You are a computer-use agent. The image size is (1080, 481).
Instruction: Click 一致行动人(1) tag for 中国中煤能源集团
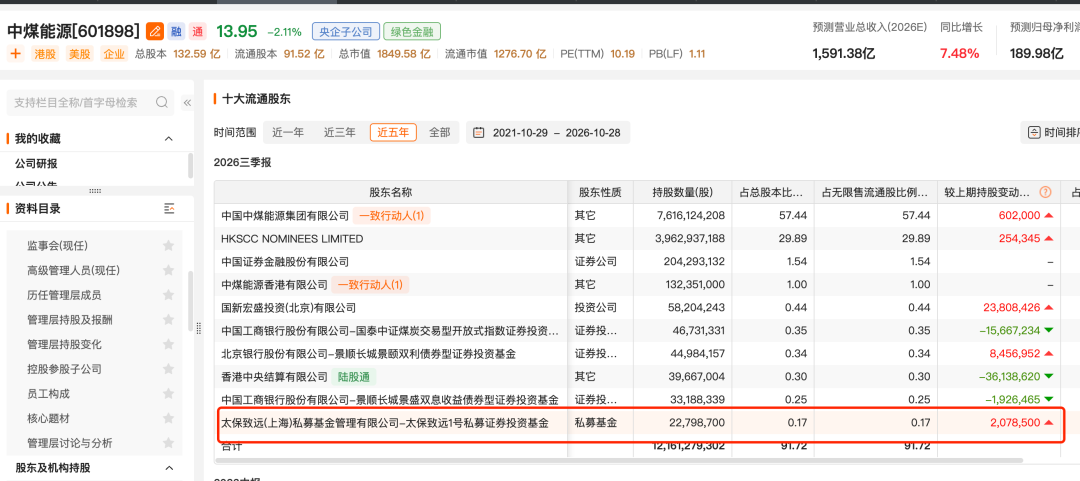[392, 216]
